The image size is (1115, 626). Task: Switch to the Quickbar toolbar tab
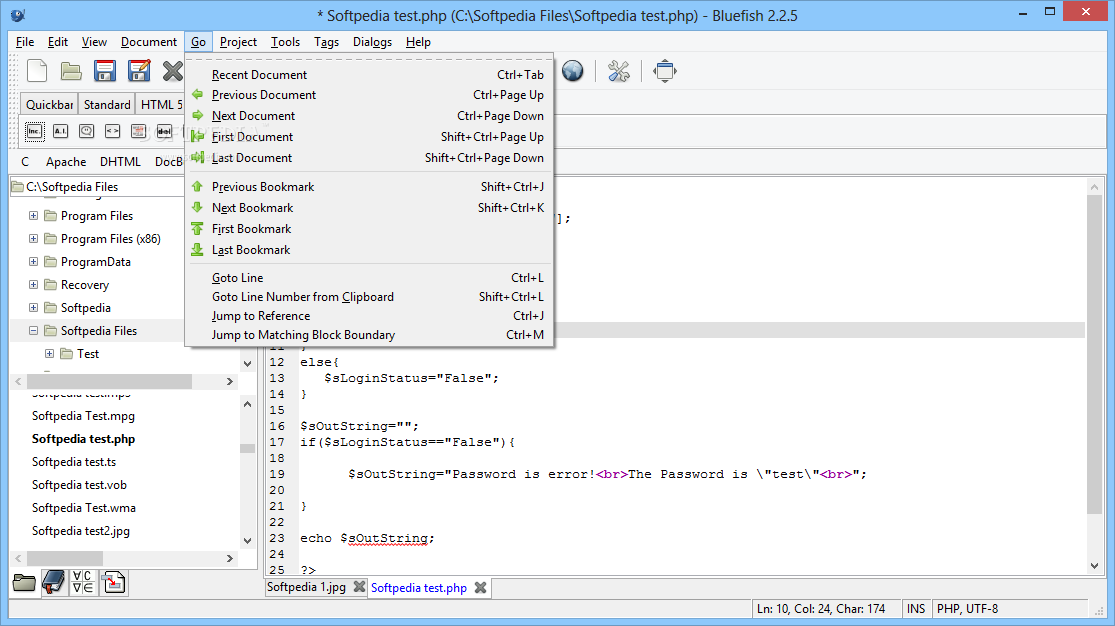point(49,105)
